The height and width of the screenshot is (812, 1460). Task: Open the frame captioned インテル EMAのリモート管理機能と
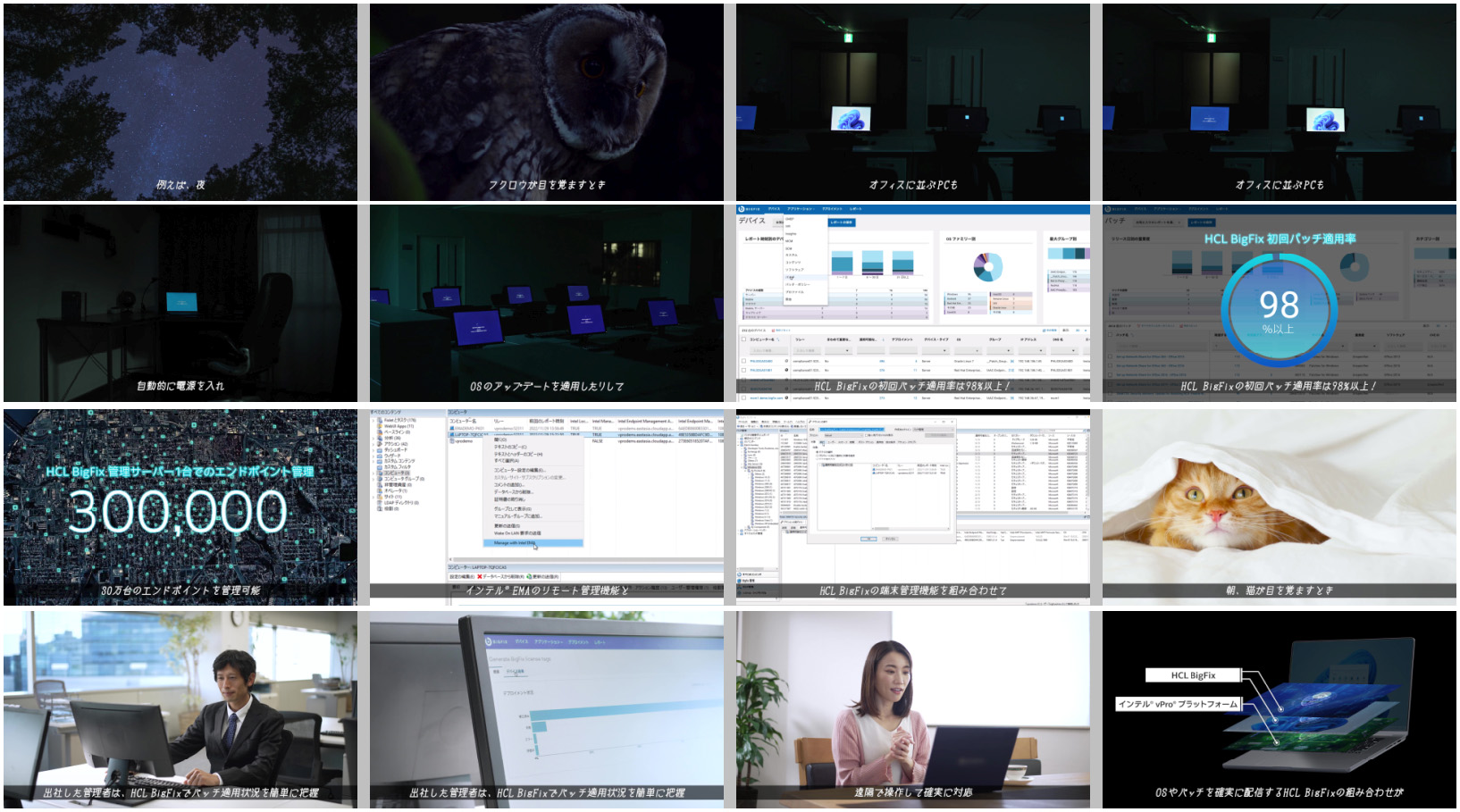tap(547, 507)
